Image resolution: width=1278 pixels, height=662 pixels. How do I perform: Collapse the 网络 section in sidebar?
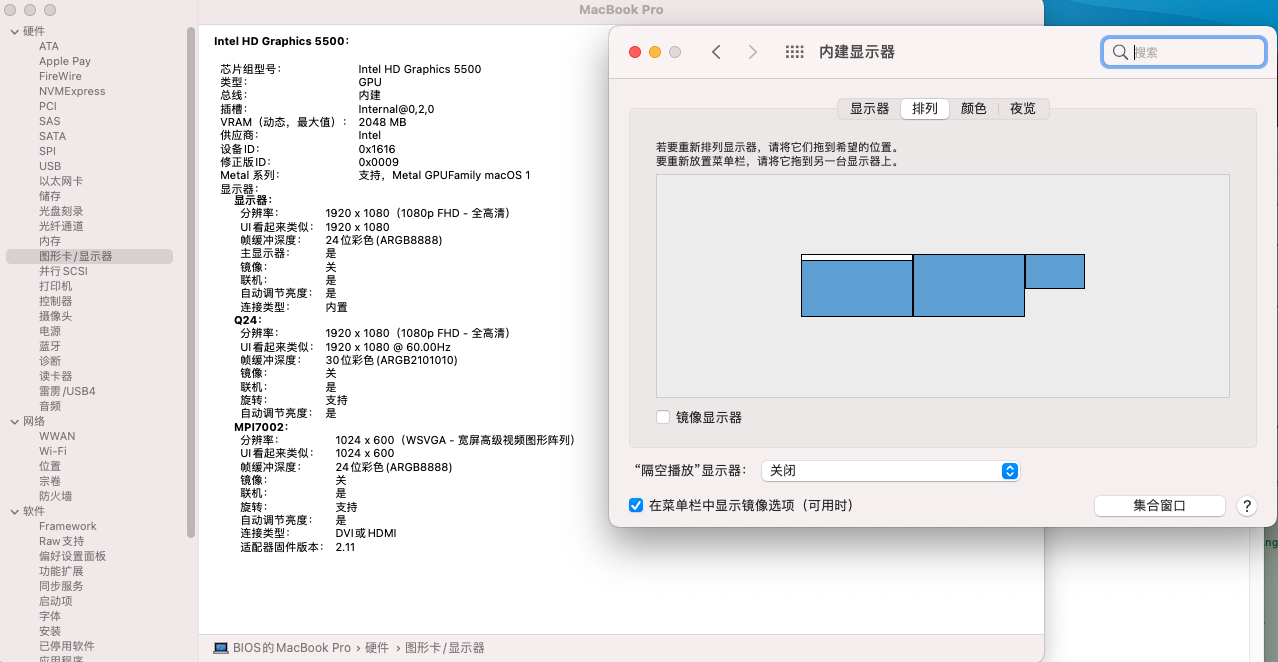14,422
